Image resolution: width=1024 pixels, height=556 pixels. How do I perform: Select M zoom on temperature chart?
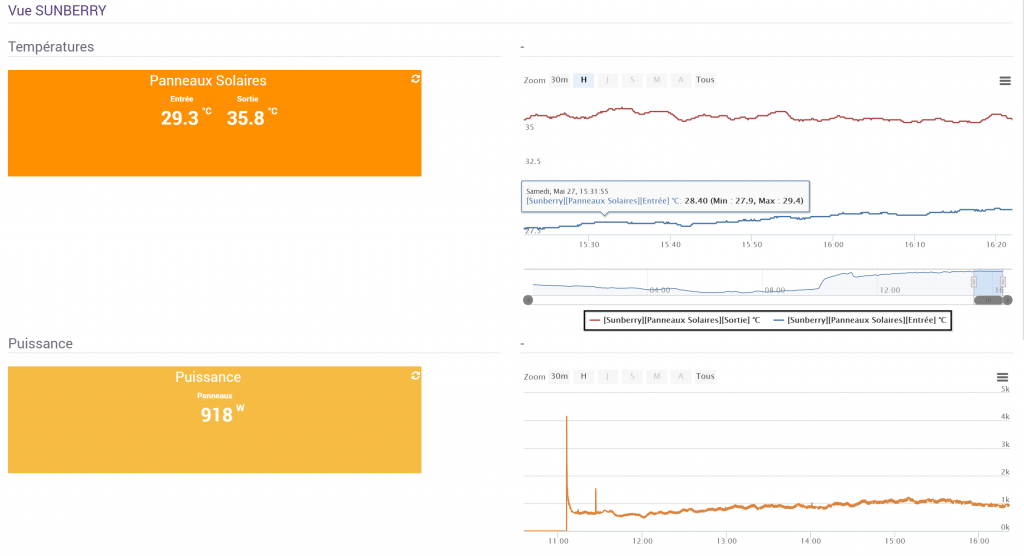[656, 80]
